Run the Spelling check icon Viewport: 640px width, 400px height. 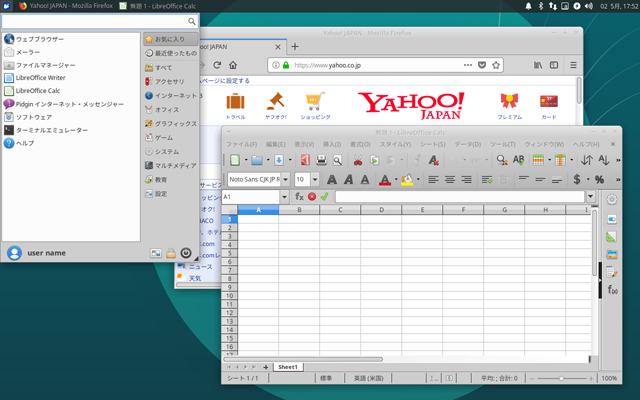[518, 160]
